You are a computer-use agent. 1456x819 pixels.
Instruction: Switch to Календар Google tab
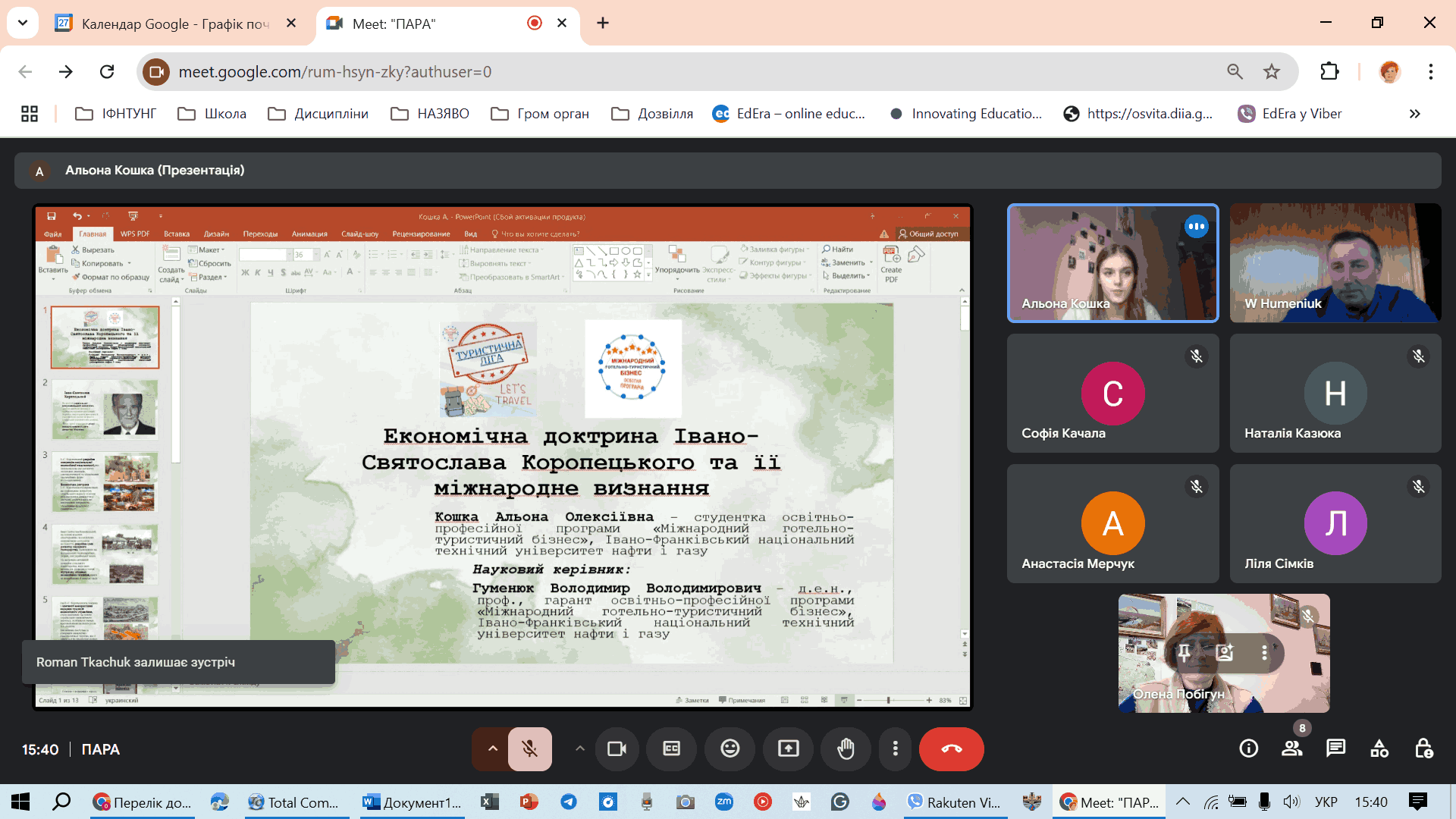(174, 24)
